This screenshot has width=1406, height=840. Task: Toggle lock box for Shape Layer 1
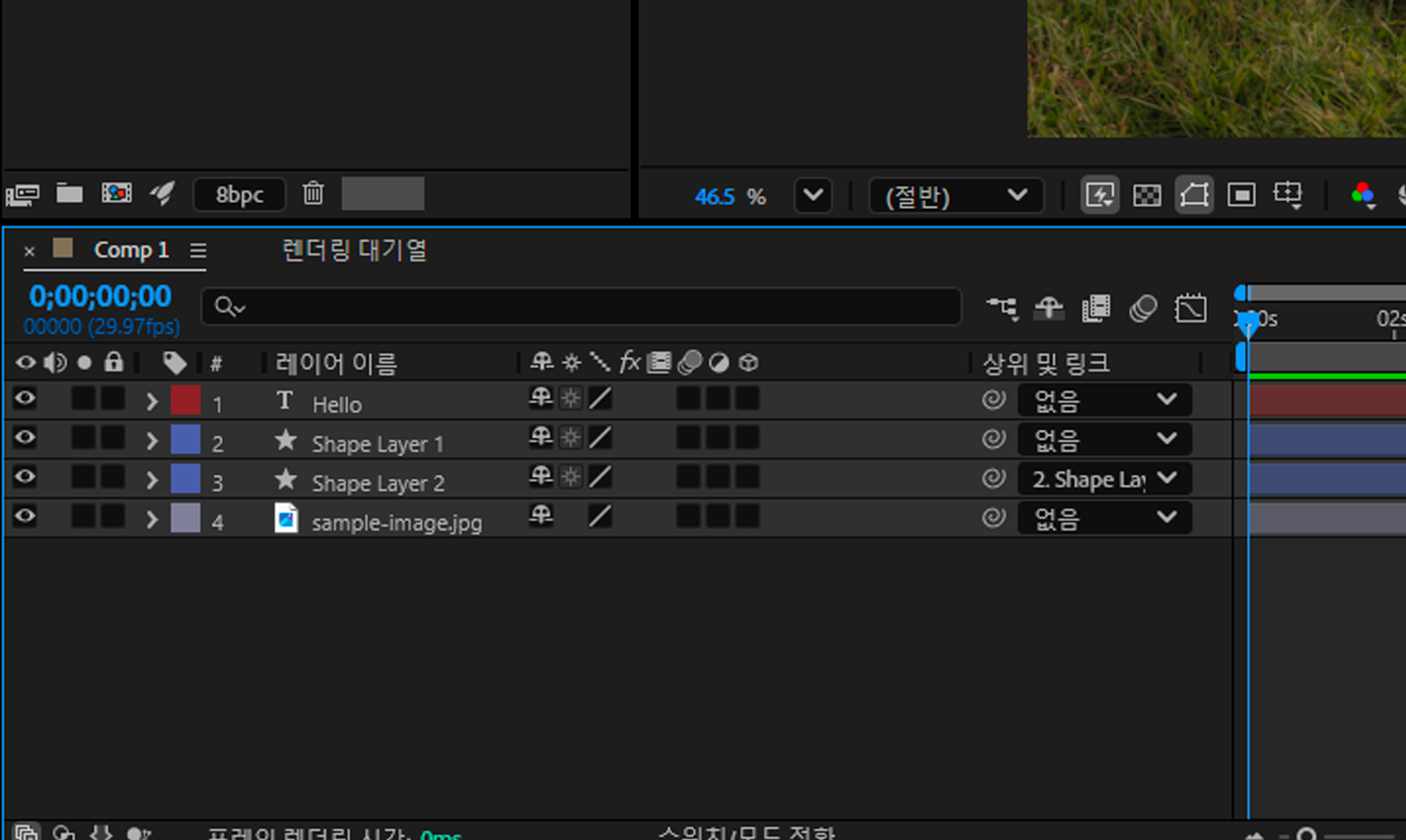[113, 439]
